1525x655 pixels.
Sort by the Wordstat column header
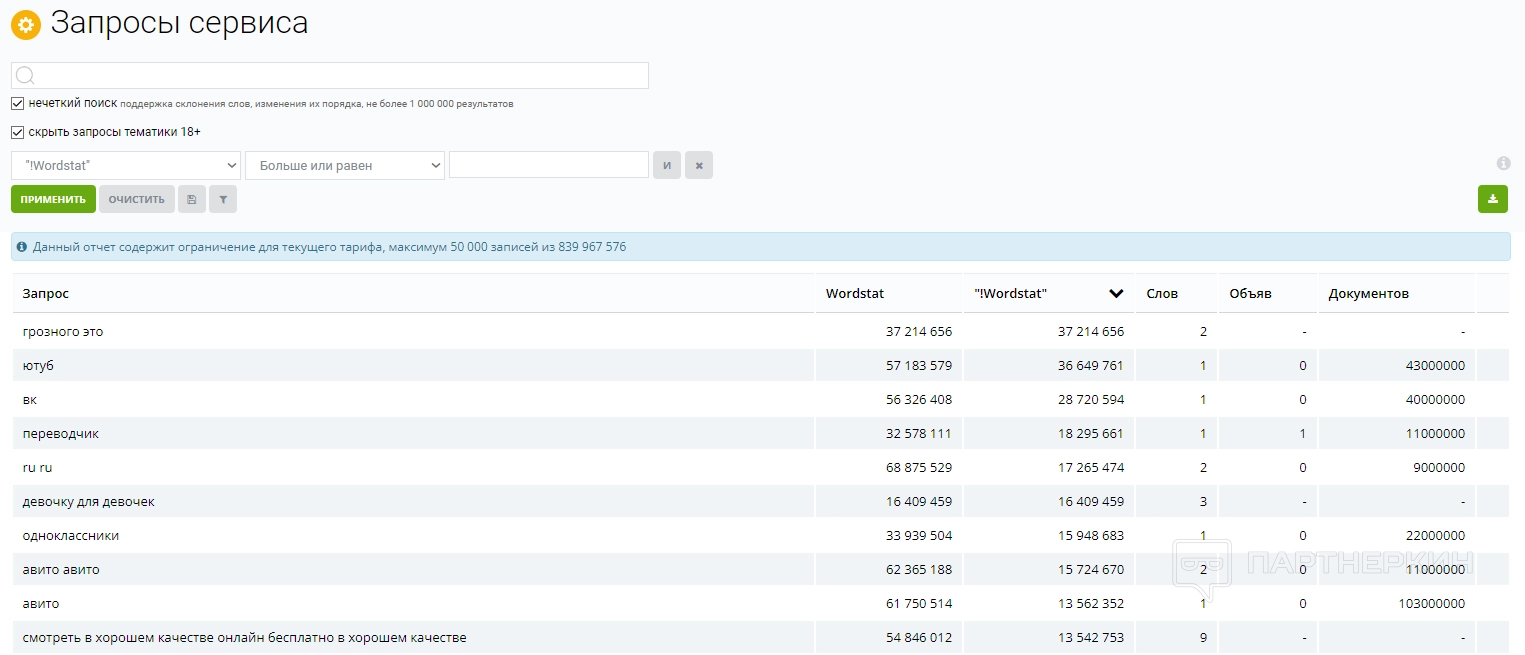(x=855, y=293)
